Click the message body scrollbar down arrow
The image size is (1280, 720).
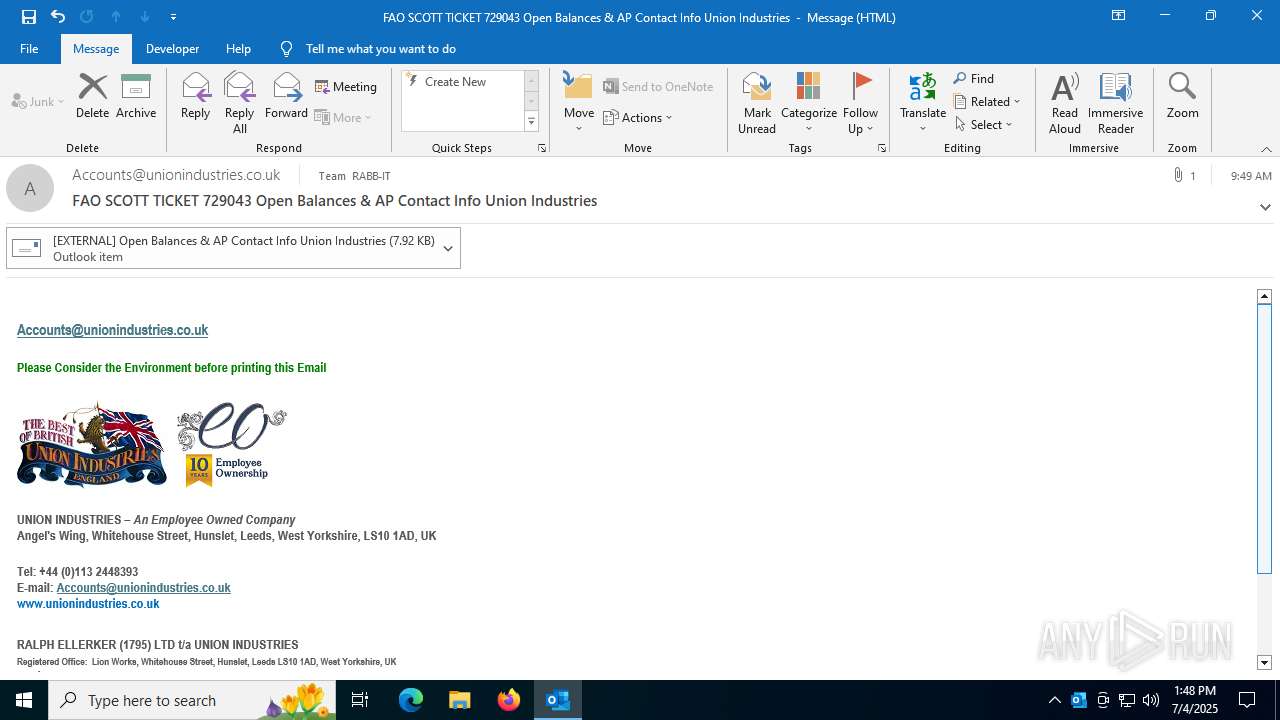point(1264,662)
